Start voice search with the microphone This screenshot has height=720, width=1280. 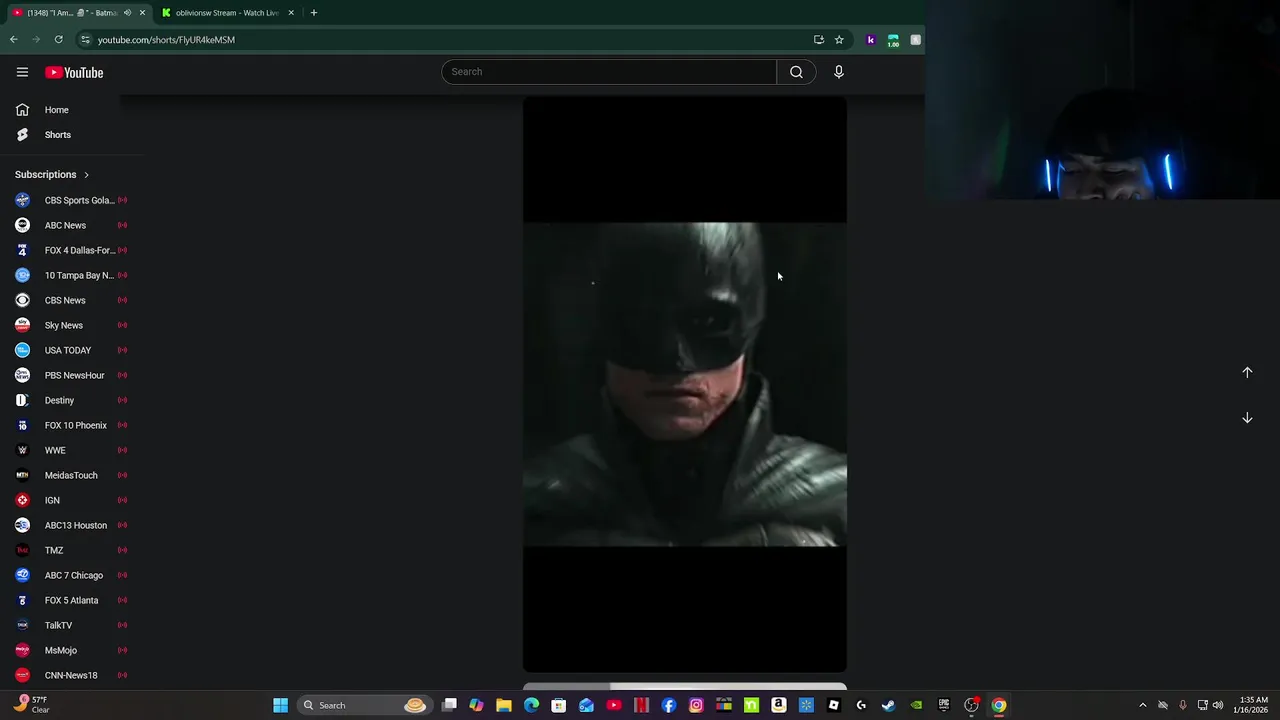point(839,72)
